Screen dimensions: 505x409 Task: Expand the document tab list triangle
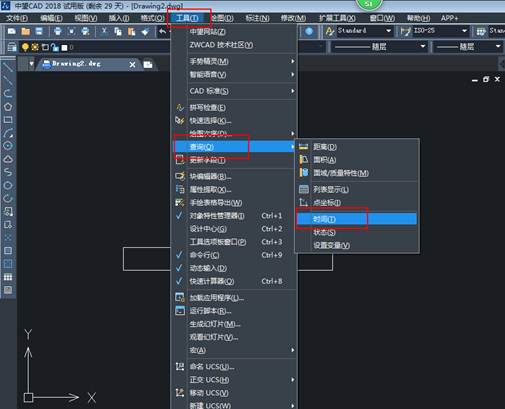31,64
